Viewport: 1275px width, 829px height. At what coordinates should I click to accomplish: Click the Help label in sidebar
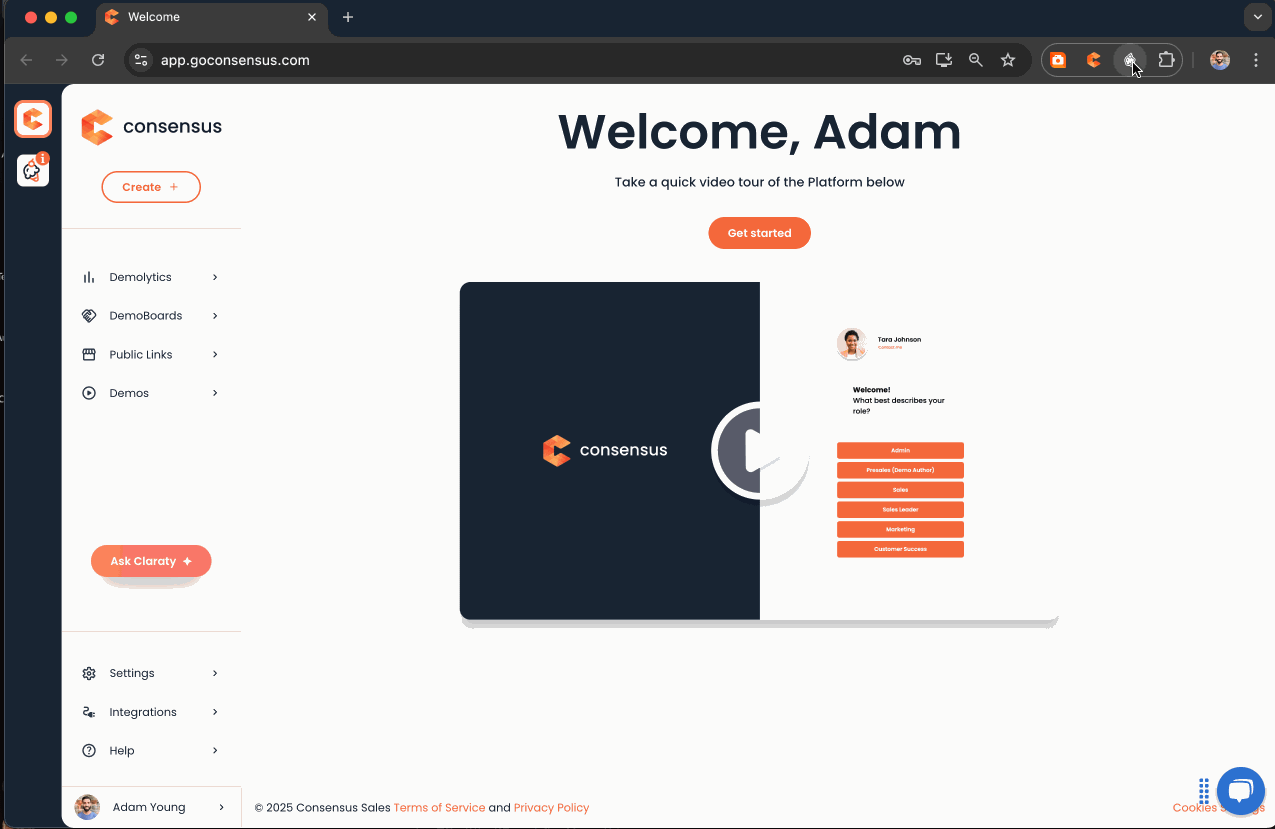[x=122, y=751]
